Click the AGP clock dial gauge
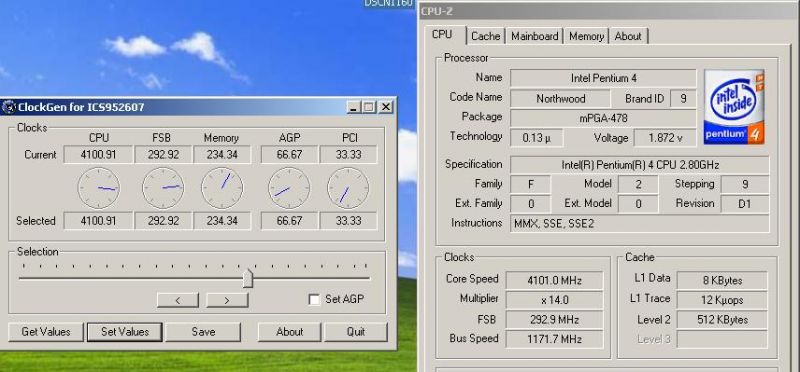Viewport: 800px width, 372px height. 289,188
